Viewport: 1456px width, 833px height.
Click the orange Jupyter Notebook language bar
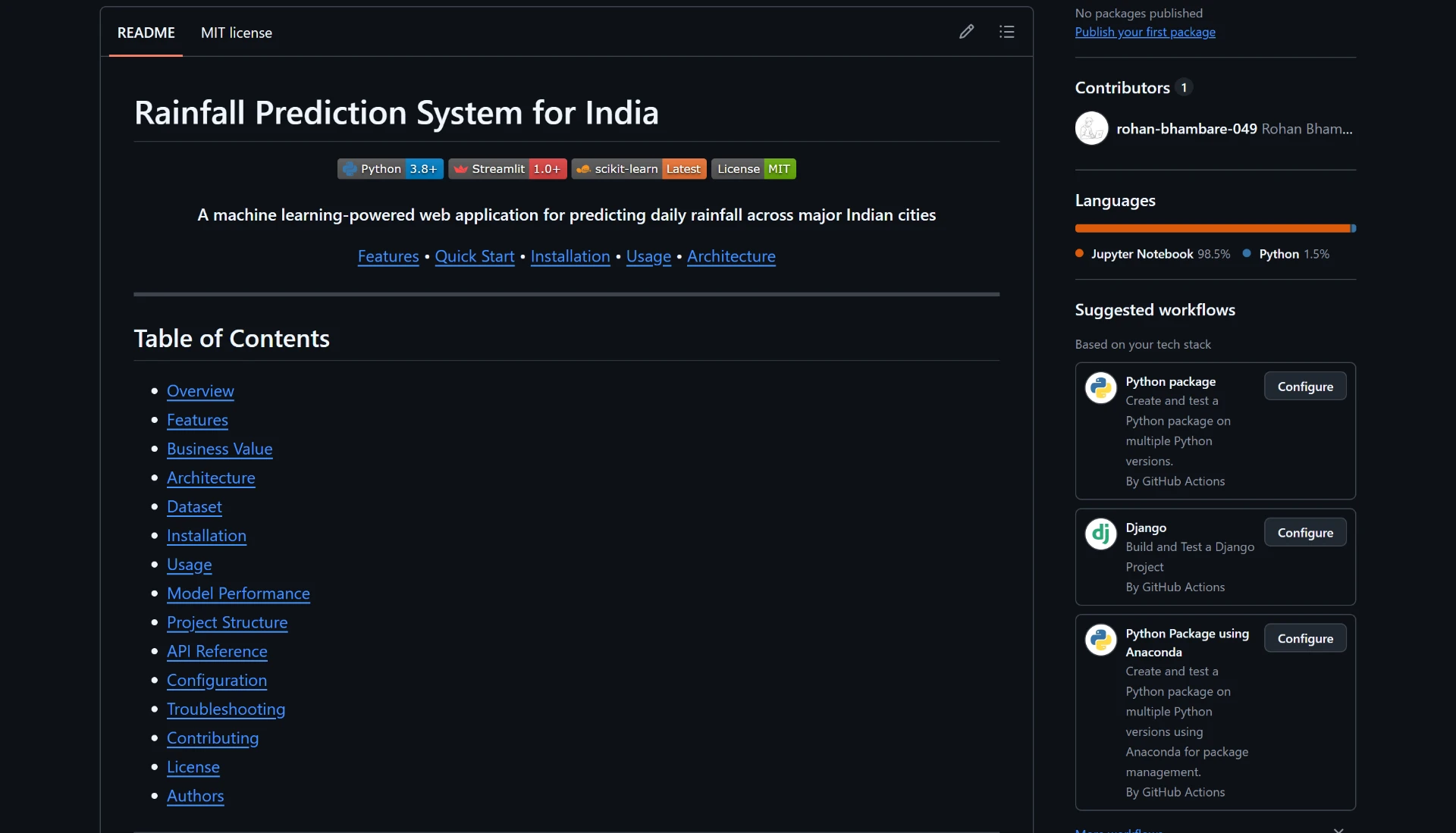1213,228
